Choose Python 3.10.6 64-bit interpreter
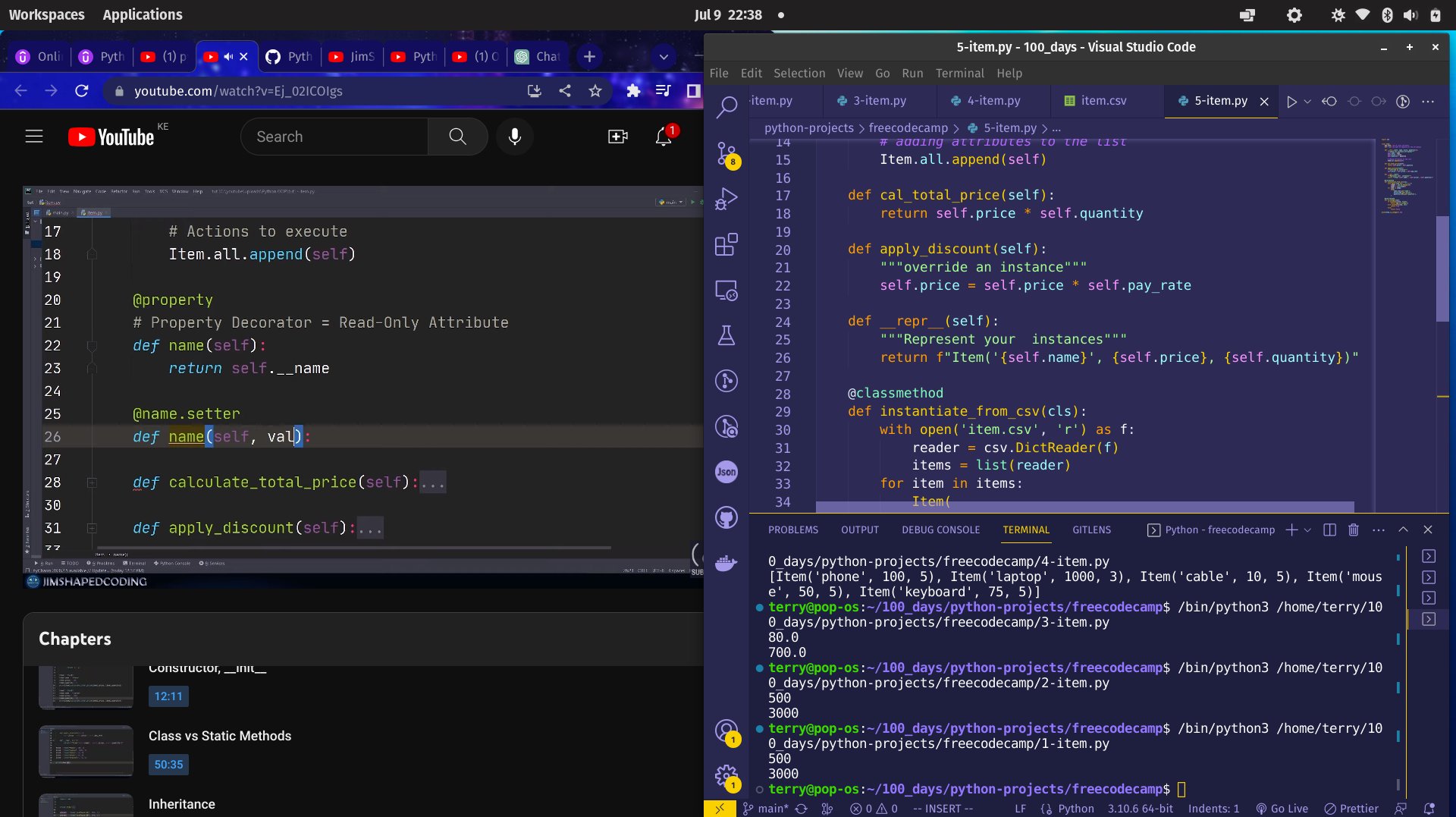This screenshot has width=1456, height=817. pyautogui.click(x=1140, y=809)
